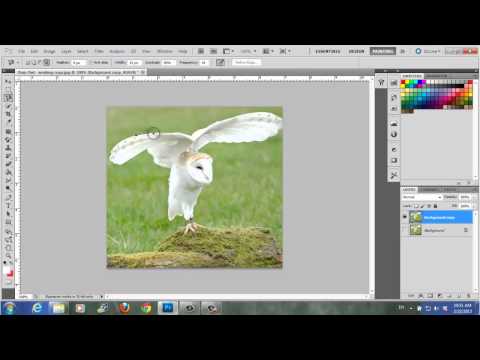Open Internet Explorer from the taskbar
The height and width of the screenshot is (360, 480).
tap(37, 308)
